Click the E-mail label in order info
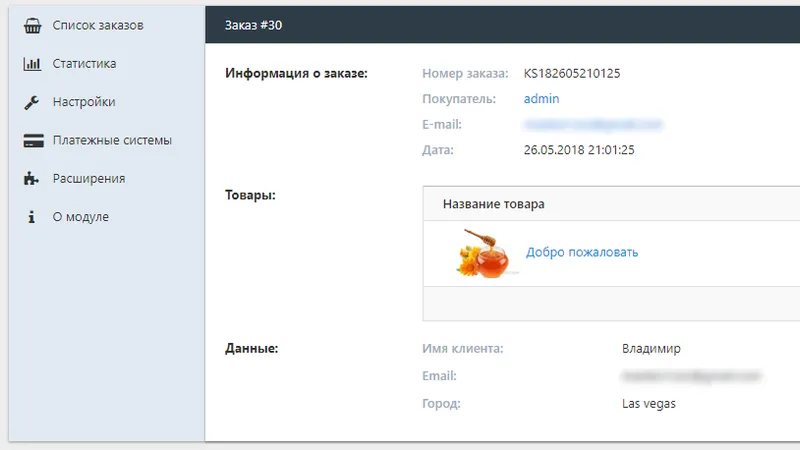Screen dimensions: 800x450 442,124
